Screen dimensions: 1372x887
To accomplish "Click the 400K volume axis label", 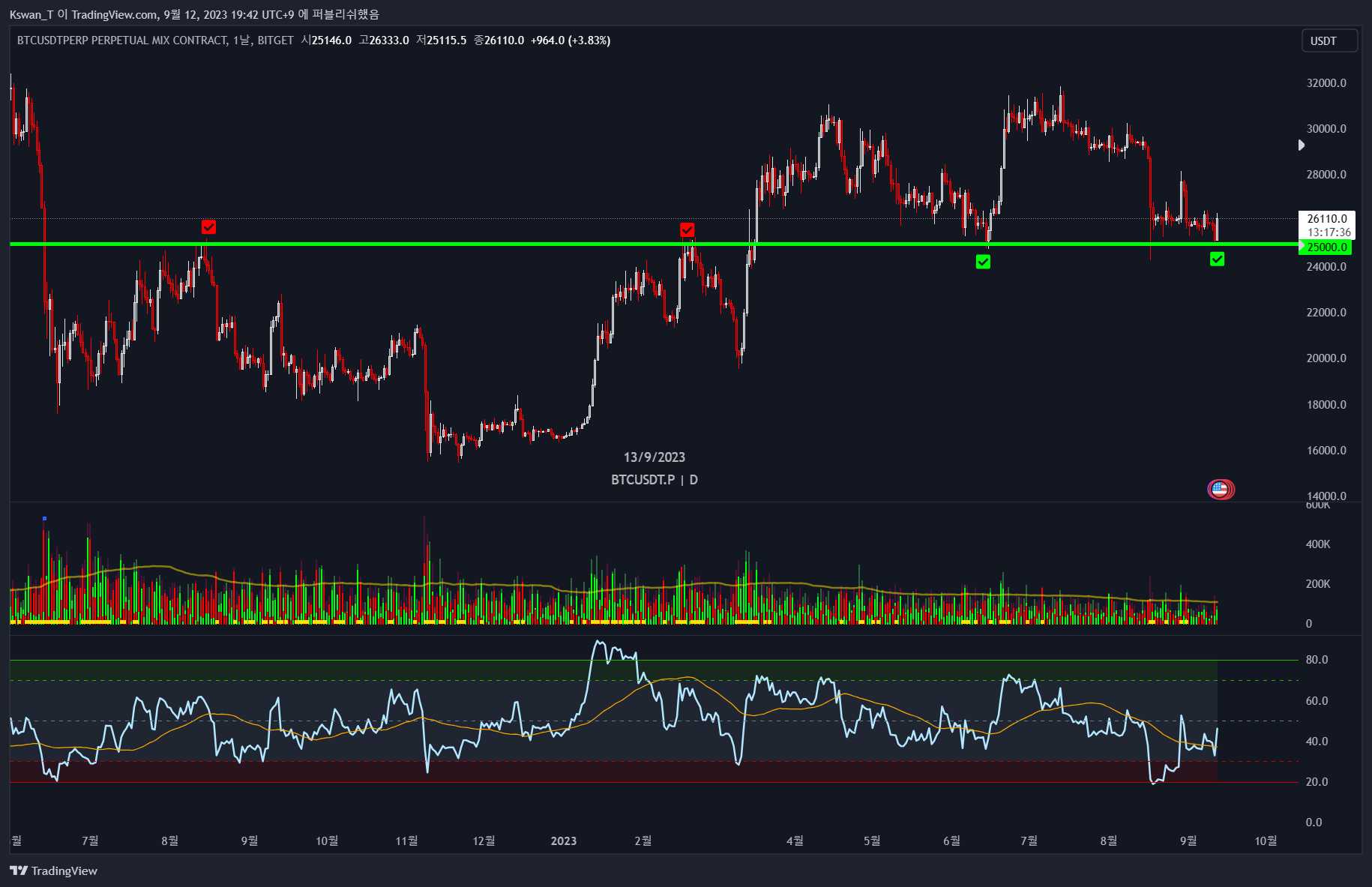I will pyautogui.click(x=1318, y=544).
